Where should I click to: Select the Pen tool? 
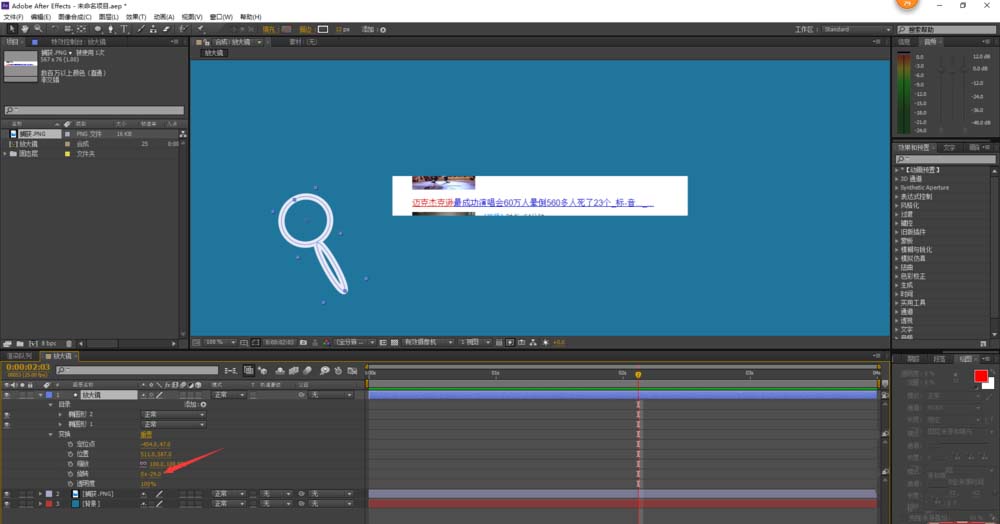pos(111,29)
